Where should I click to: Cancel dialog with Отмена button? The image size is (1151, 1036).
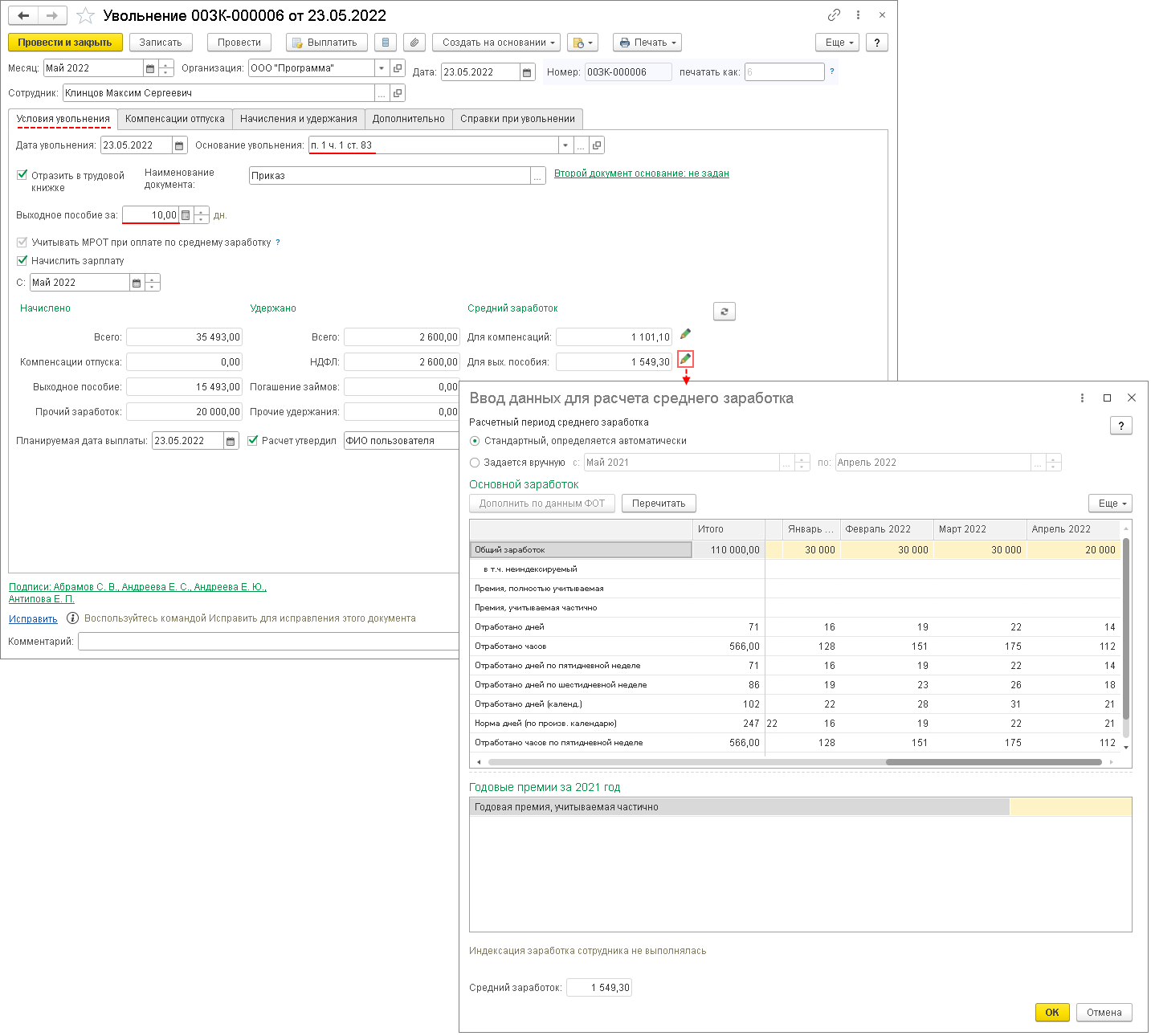pyautogui.click(x=1104, y=1013)
